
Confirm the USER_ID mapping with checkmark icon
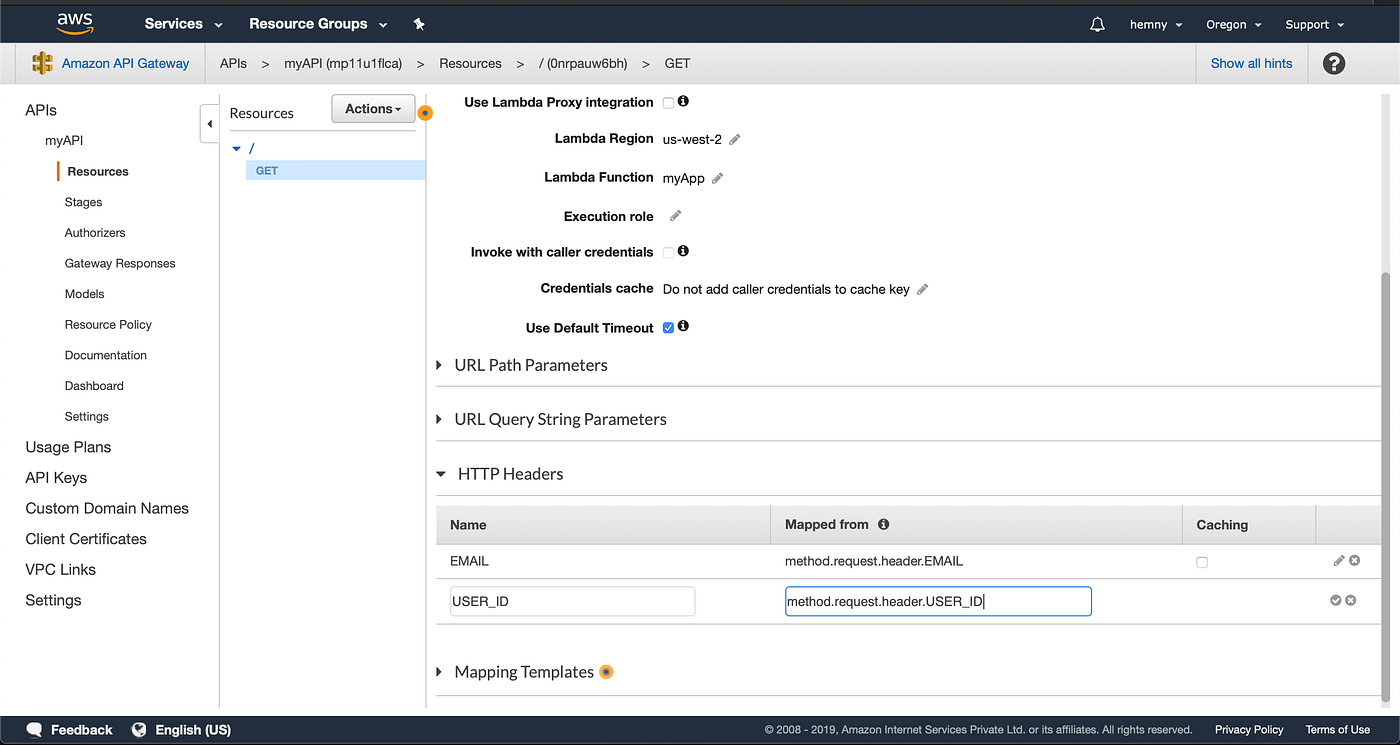pos(1335,600)
